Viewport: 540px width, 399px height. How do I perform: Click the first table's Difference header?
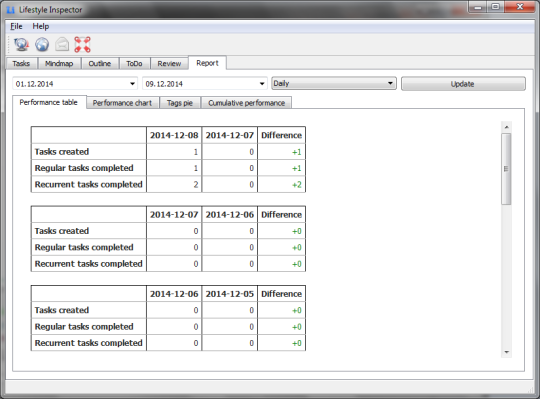pos(282,135)
